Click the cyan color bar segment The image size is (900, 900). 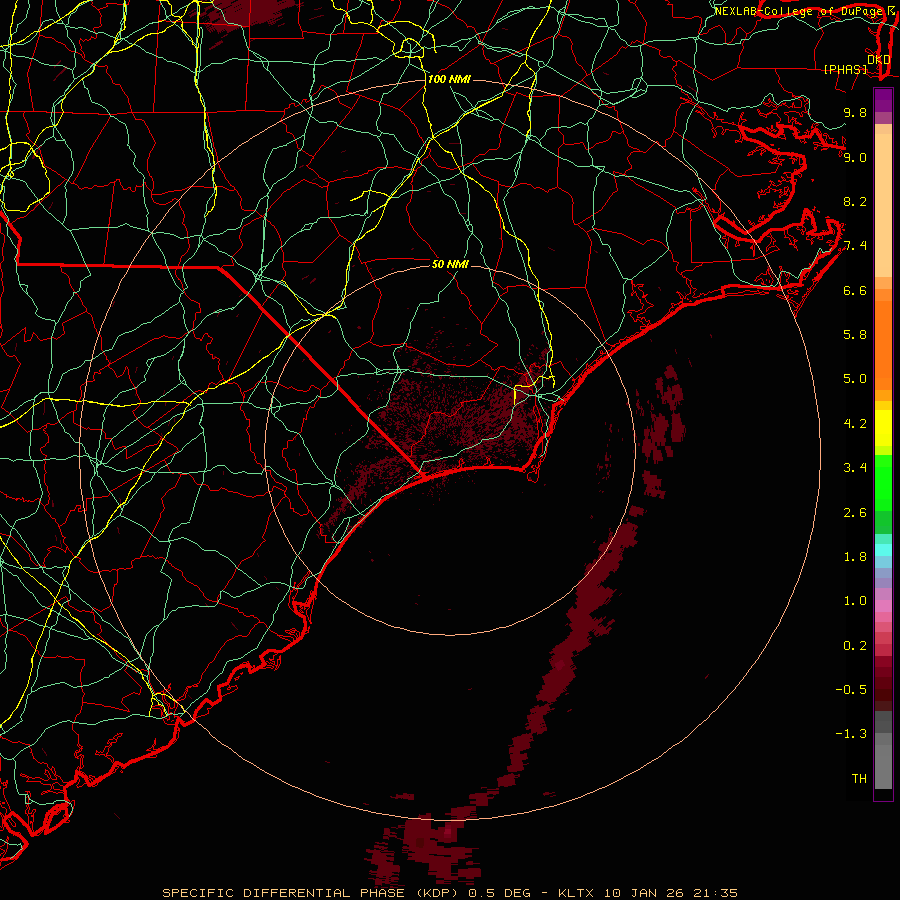coord(883,550)
